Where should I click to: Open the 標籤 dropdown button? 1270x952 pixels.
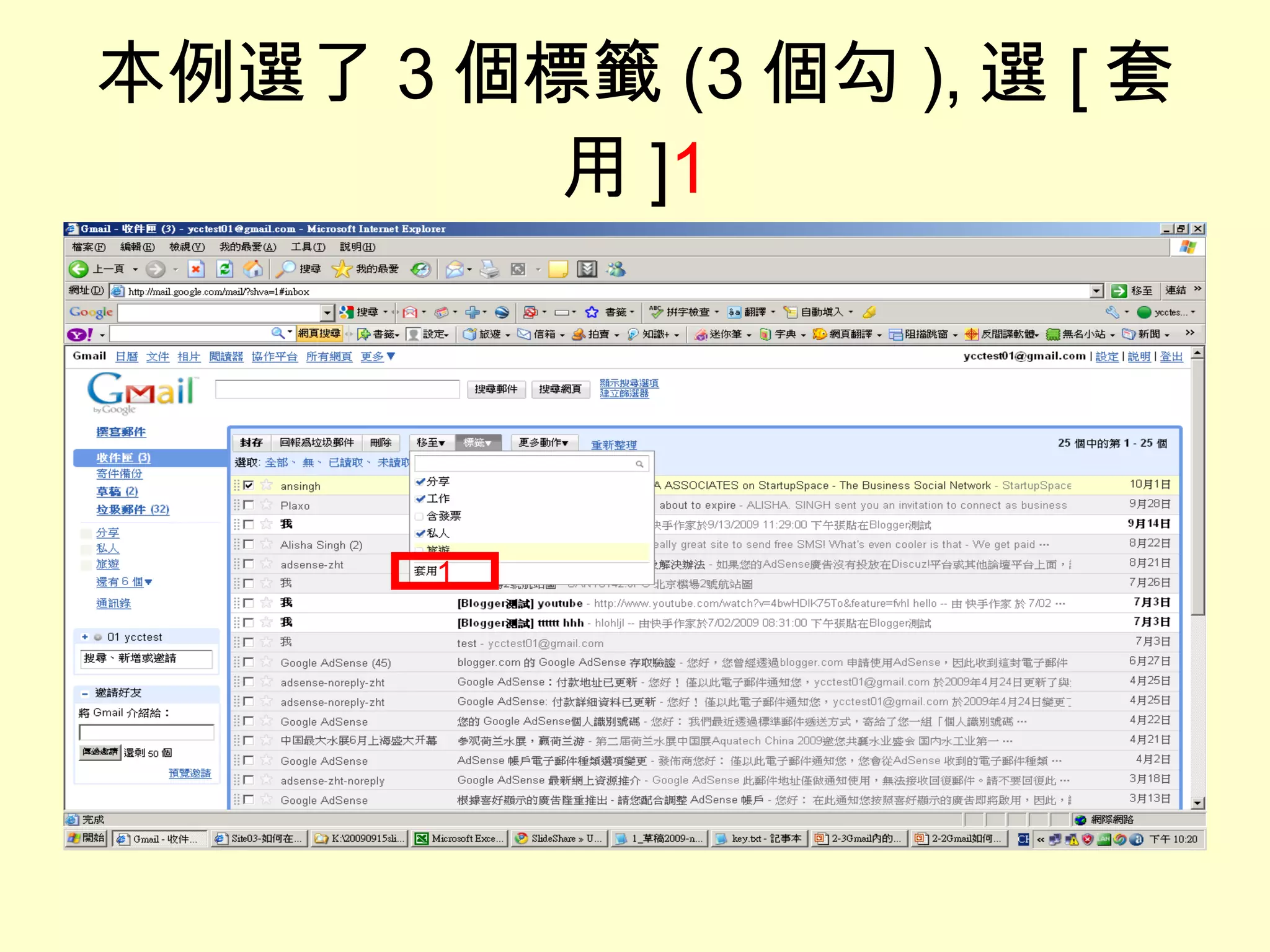(477, 443)
